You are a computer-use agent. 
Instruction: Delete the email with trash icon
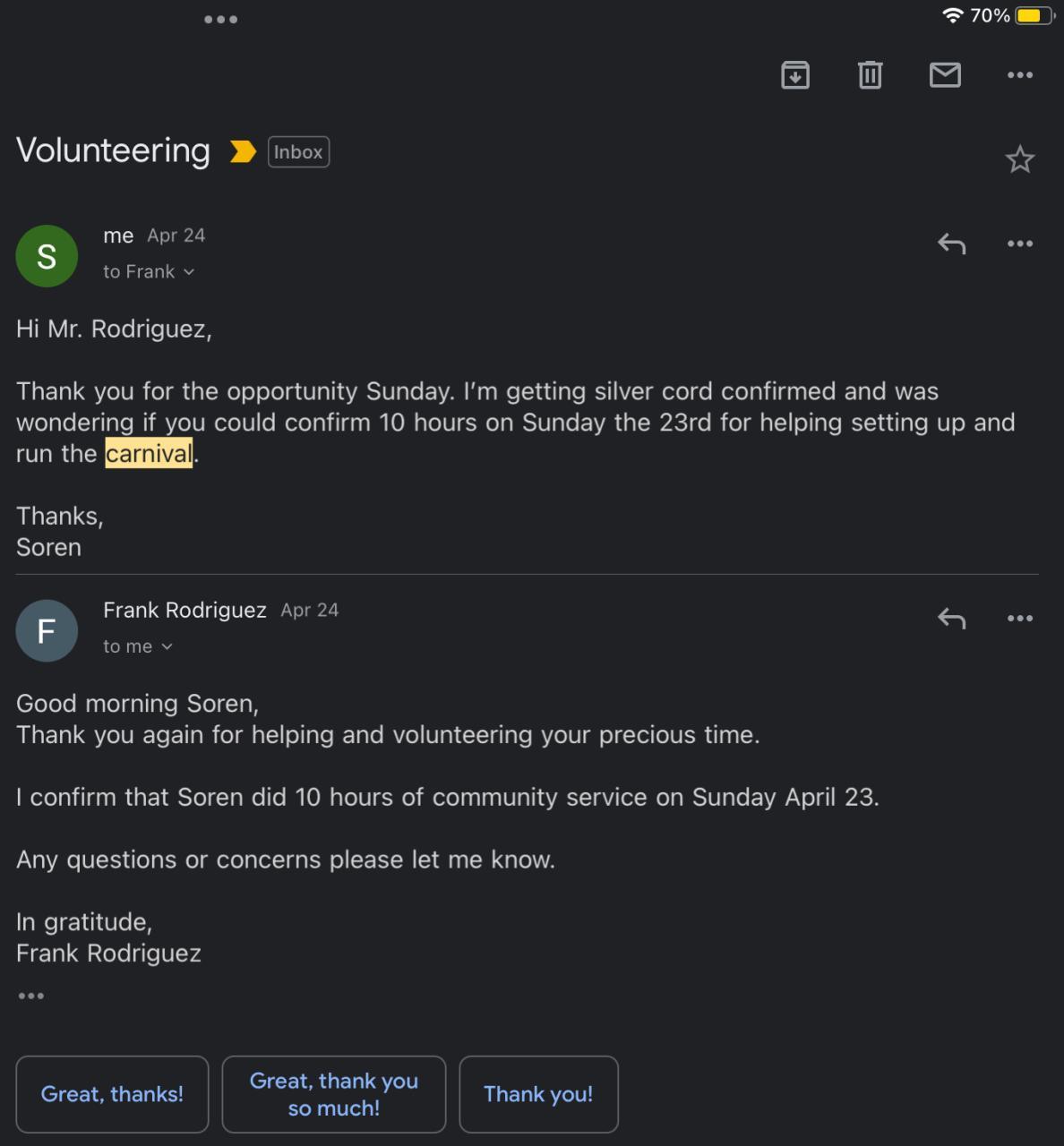(x=870, y=75)
